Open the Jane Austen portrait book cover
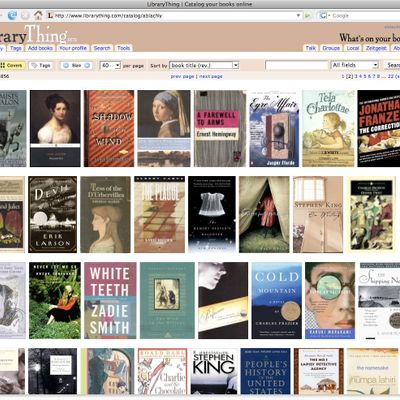 click(55, 128)
